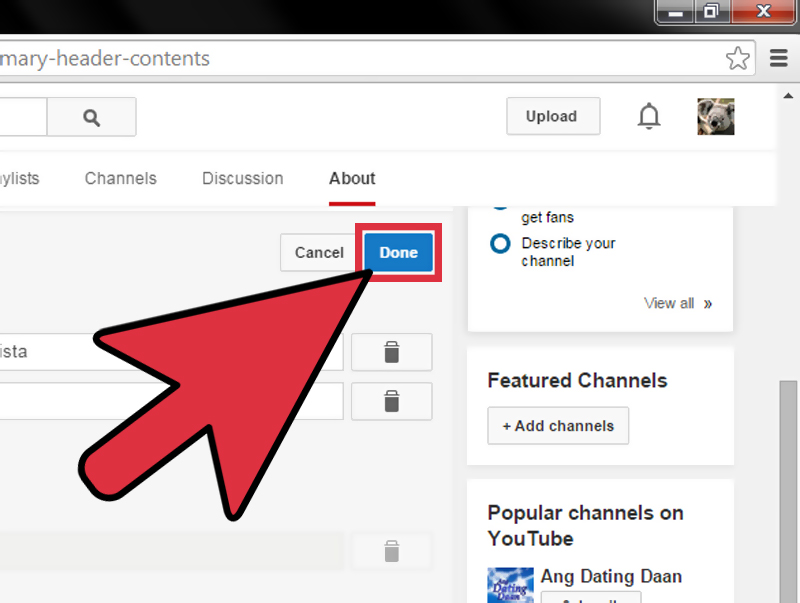Click the trash icon beside the second link field
Screen dimensions: 800x603
pos(391,401)
